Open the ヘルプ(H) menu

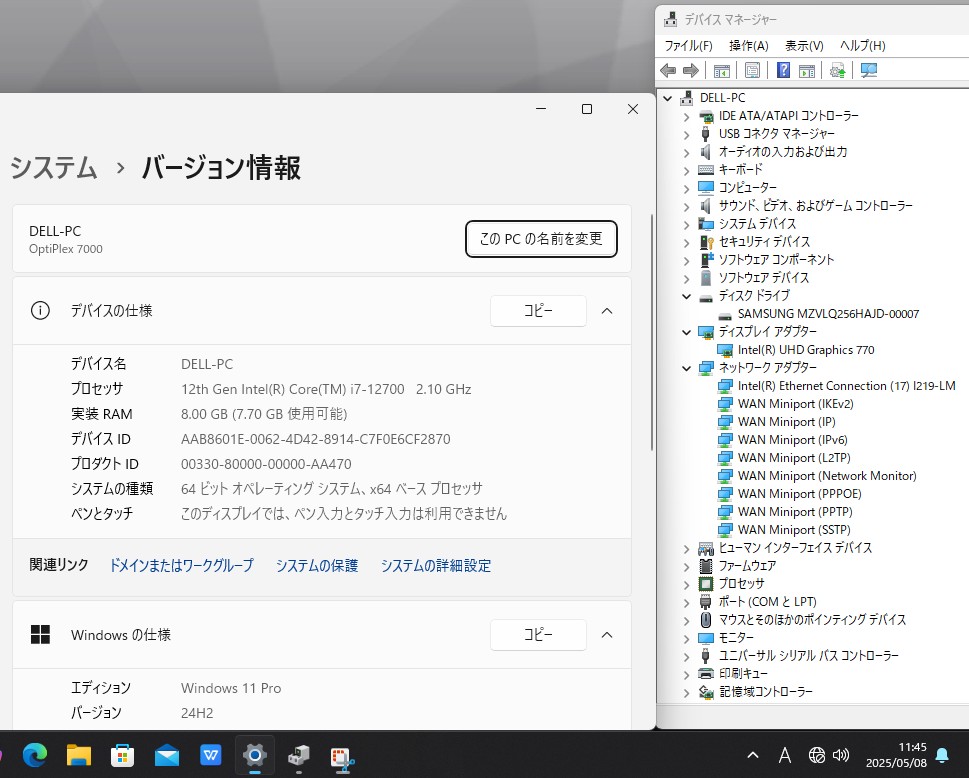pos(862,46)
